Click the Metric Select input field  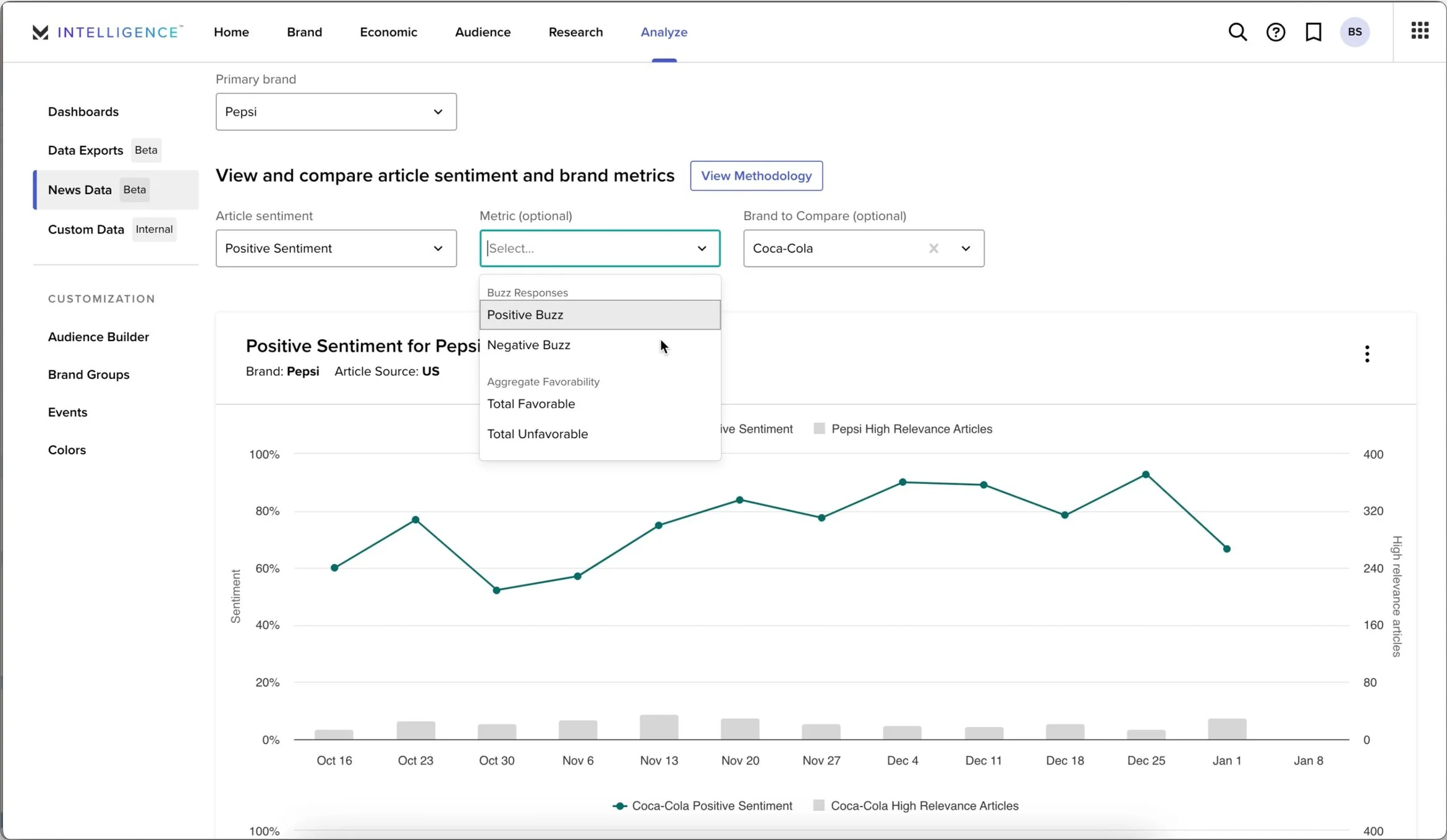pos(587,248)
